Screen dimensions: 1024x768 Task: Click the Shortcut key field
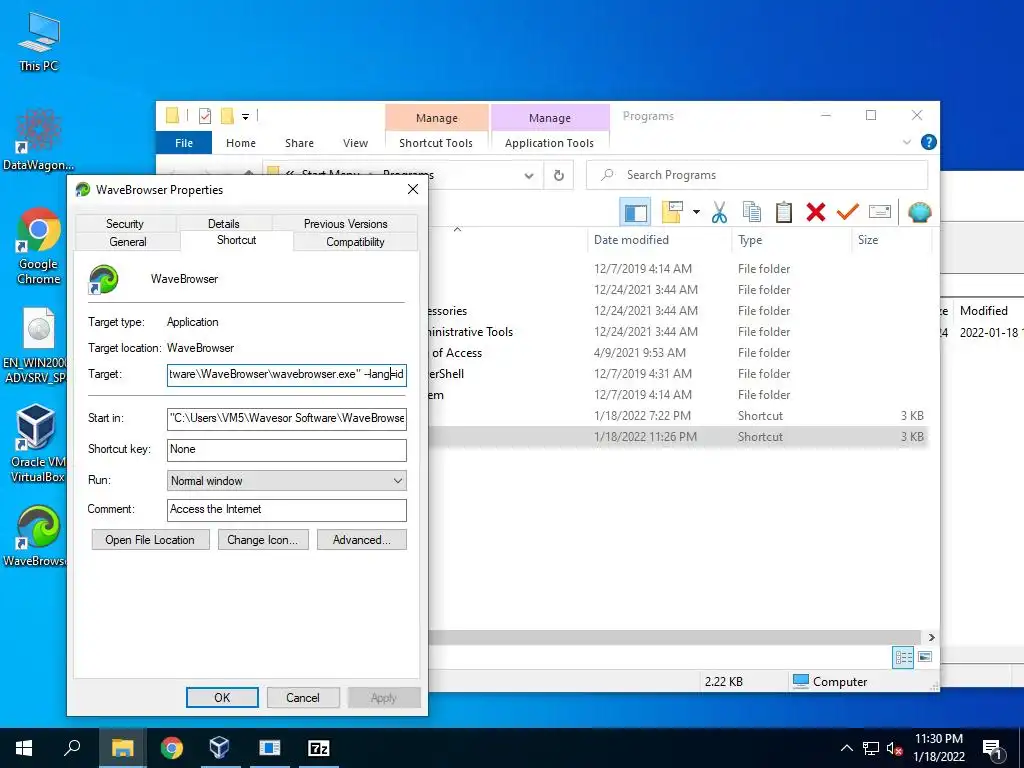click(x=287, y=449)
